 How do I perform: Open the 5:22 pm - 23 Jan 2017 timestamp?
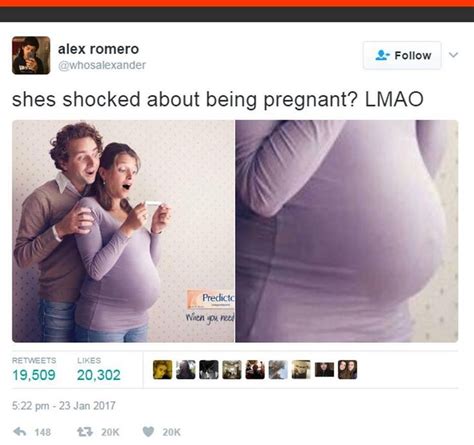(64, 406)
